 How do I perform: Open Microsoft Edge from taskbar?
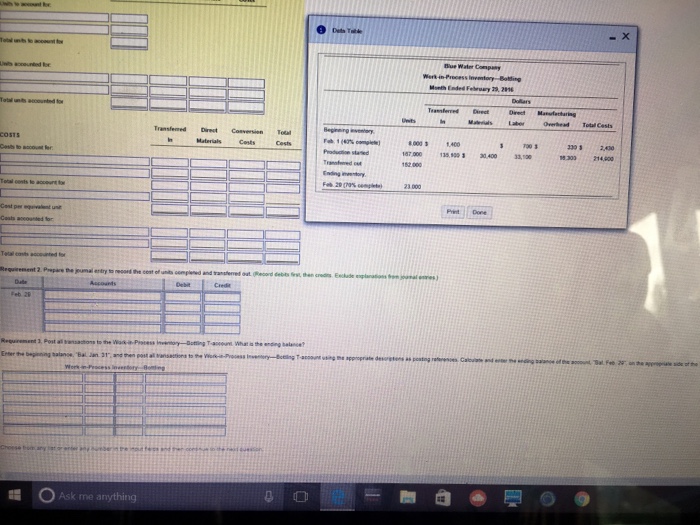click(338, 496)
